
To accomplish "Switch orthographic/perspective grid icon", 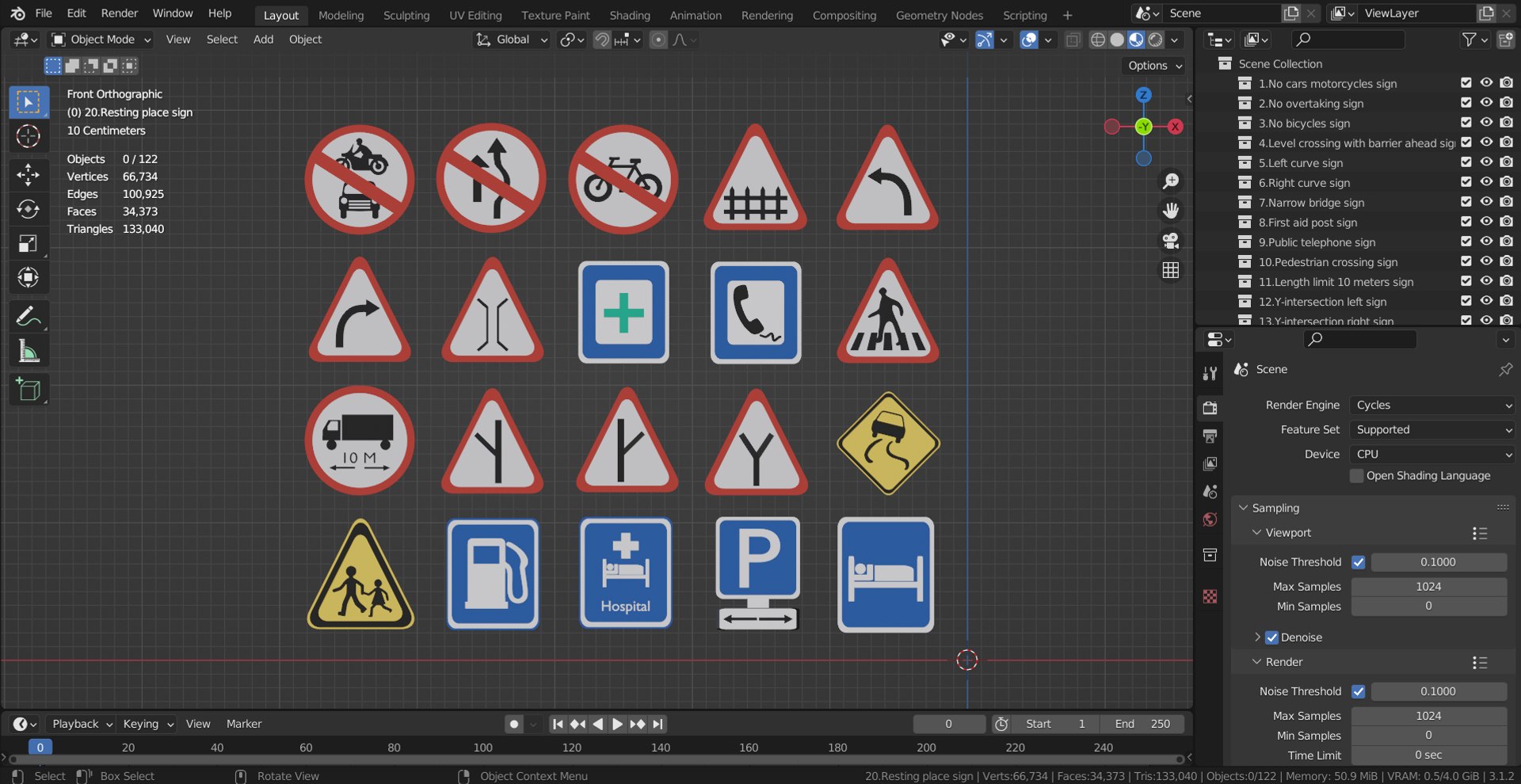I will 1170,270.
